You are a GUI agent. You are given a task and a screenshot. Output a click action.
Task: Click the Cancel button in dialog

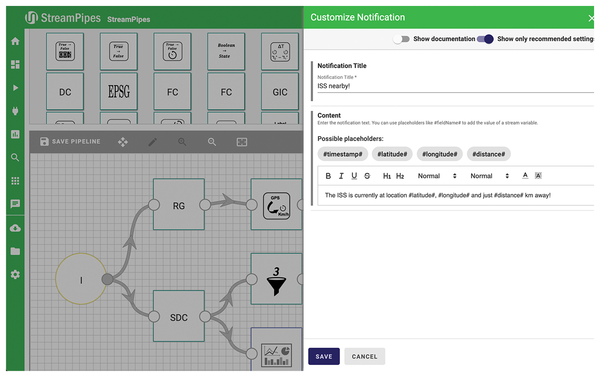coord(364,356)
